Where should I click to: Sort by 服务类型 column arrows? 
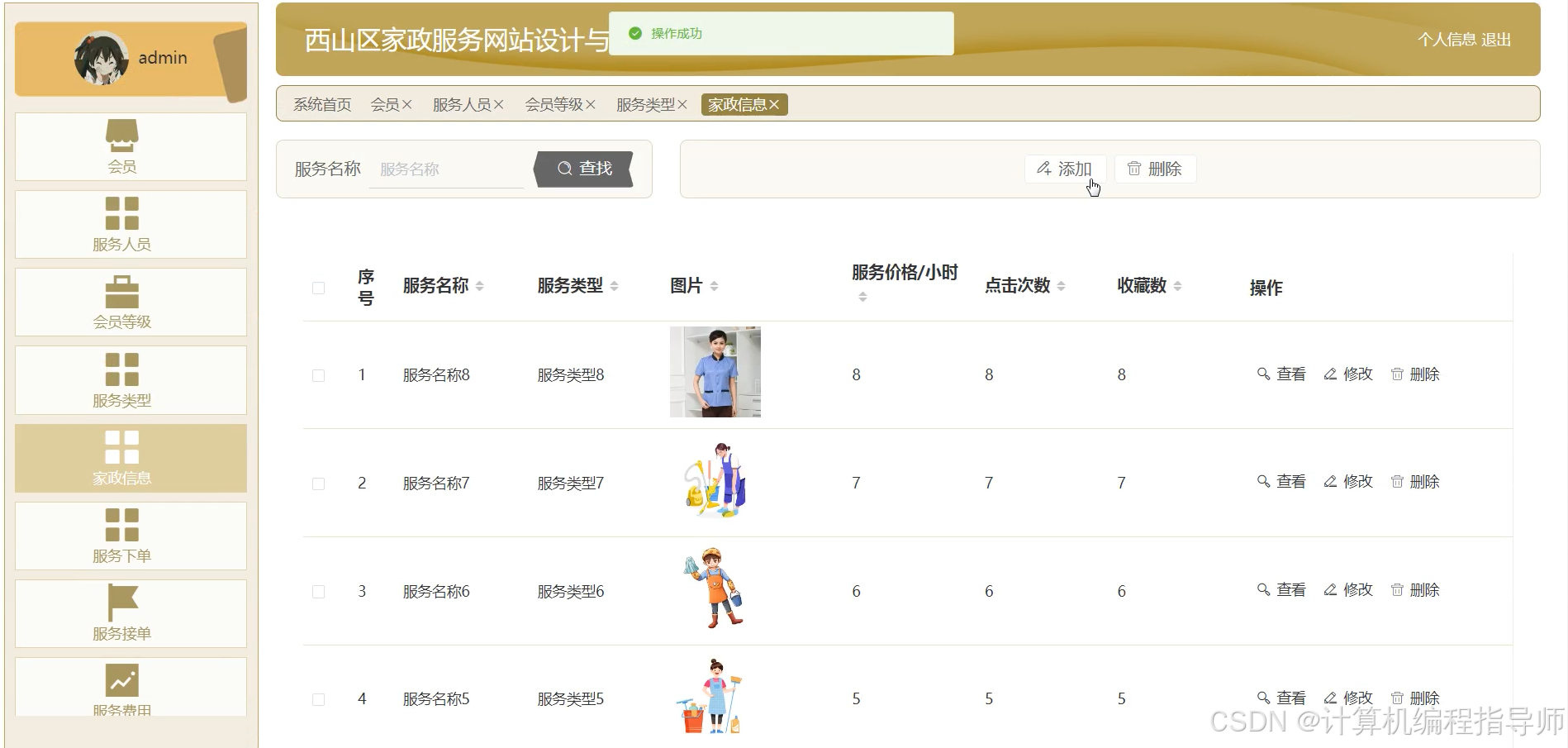click(614, 286)
